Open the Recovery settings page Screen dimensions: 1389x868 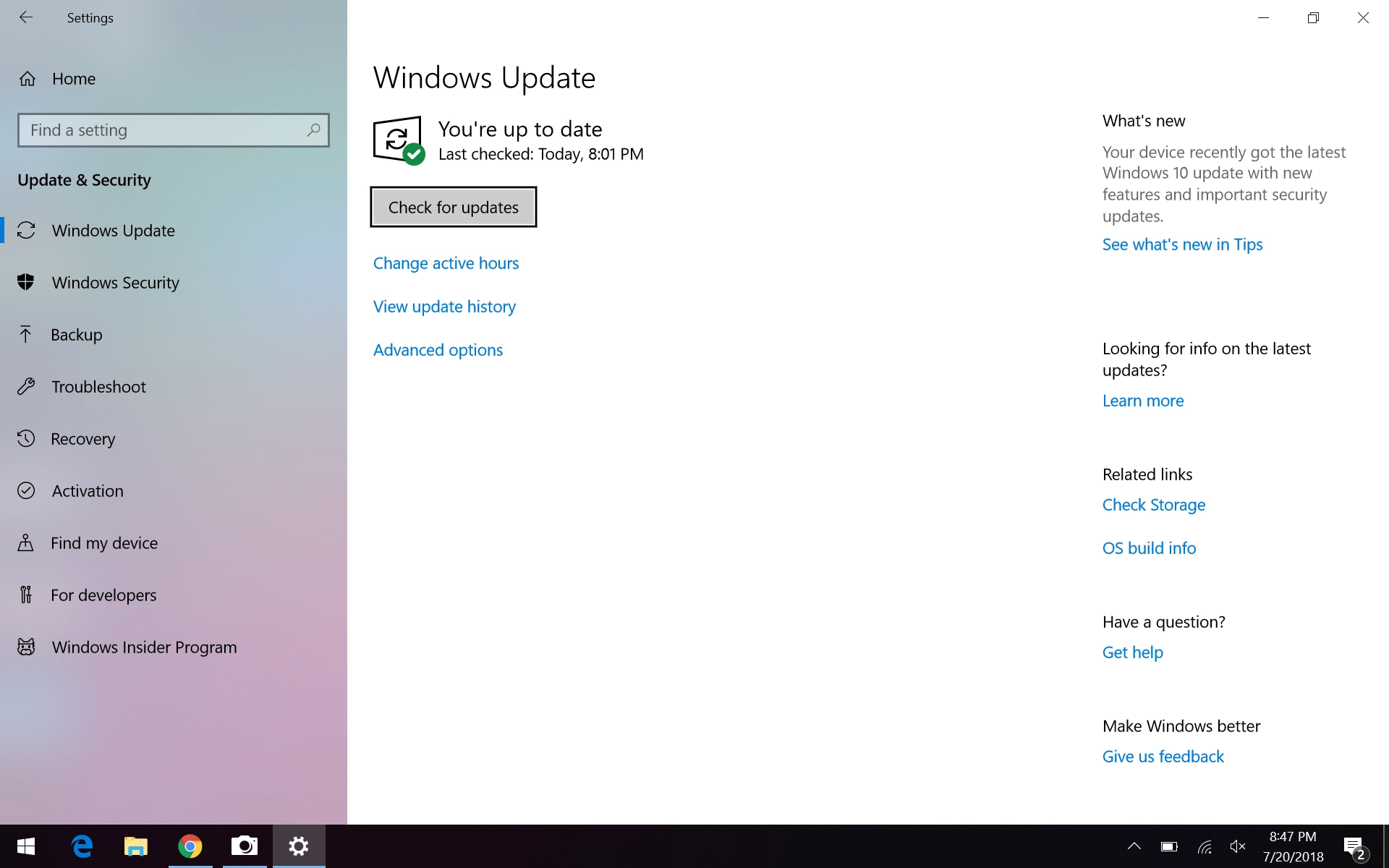pos(174,438)
